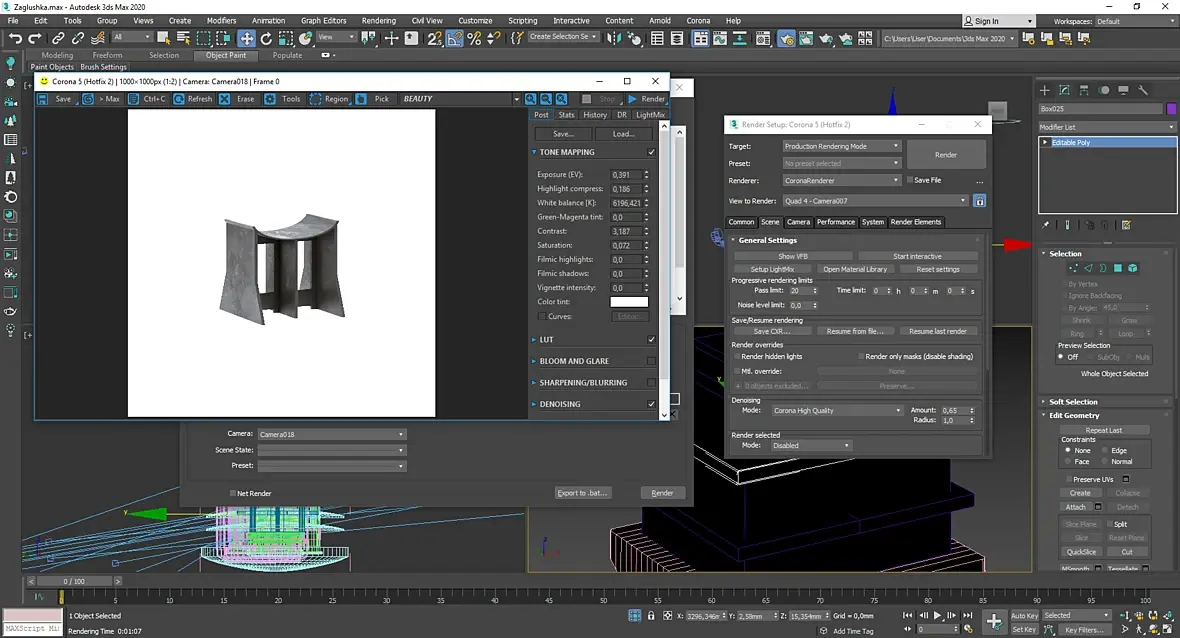1180x638 pixels.
Task: Click the Start interactive button
Action: [x=917, y=256]
